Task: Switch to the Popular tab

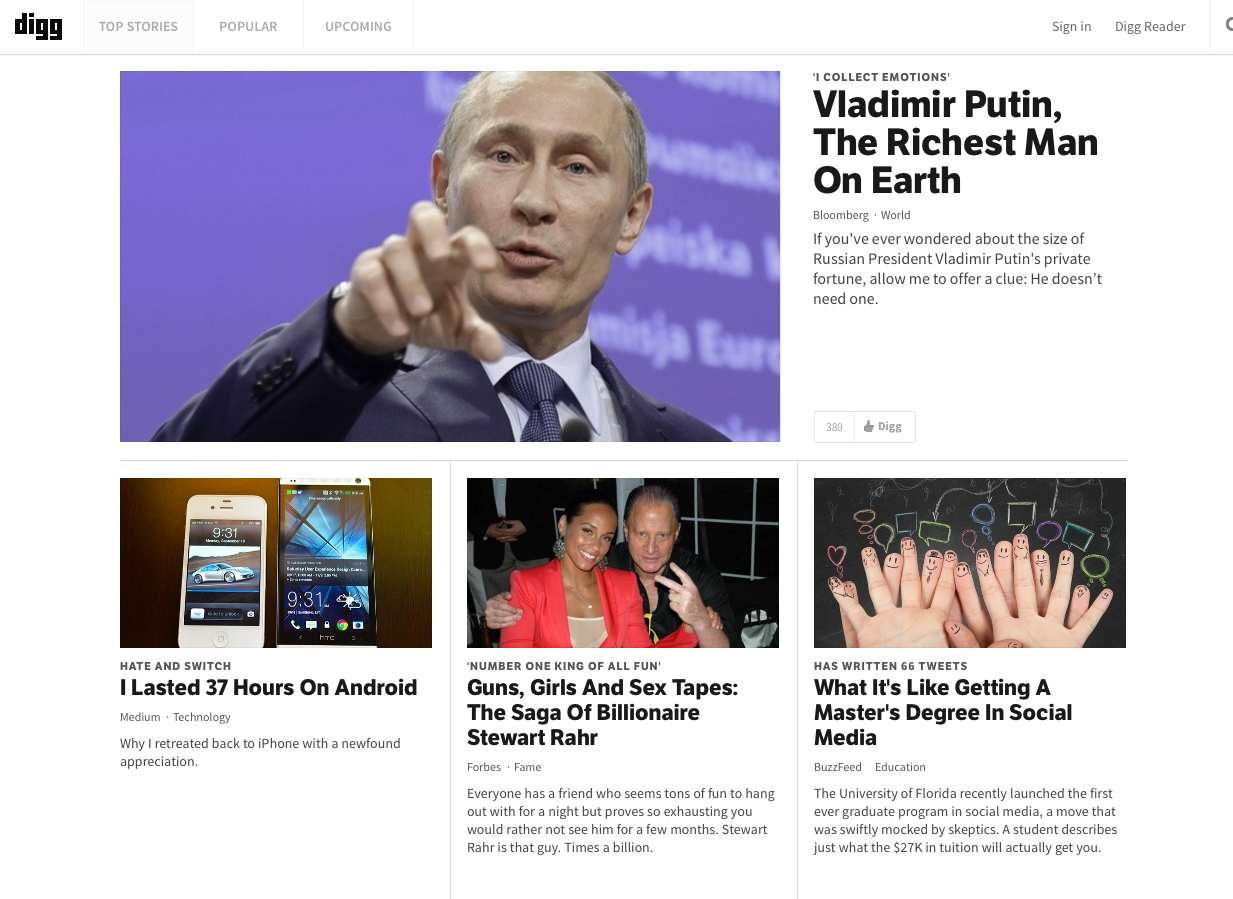Action: pos(248,27)
